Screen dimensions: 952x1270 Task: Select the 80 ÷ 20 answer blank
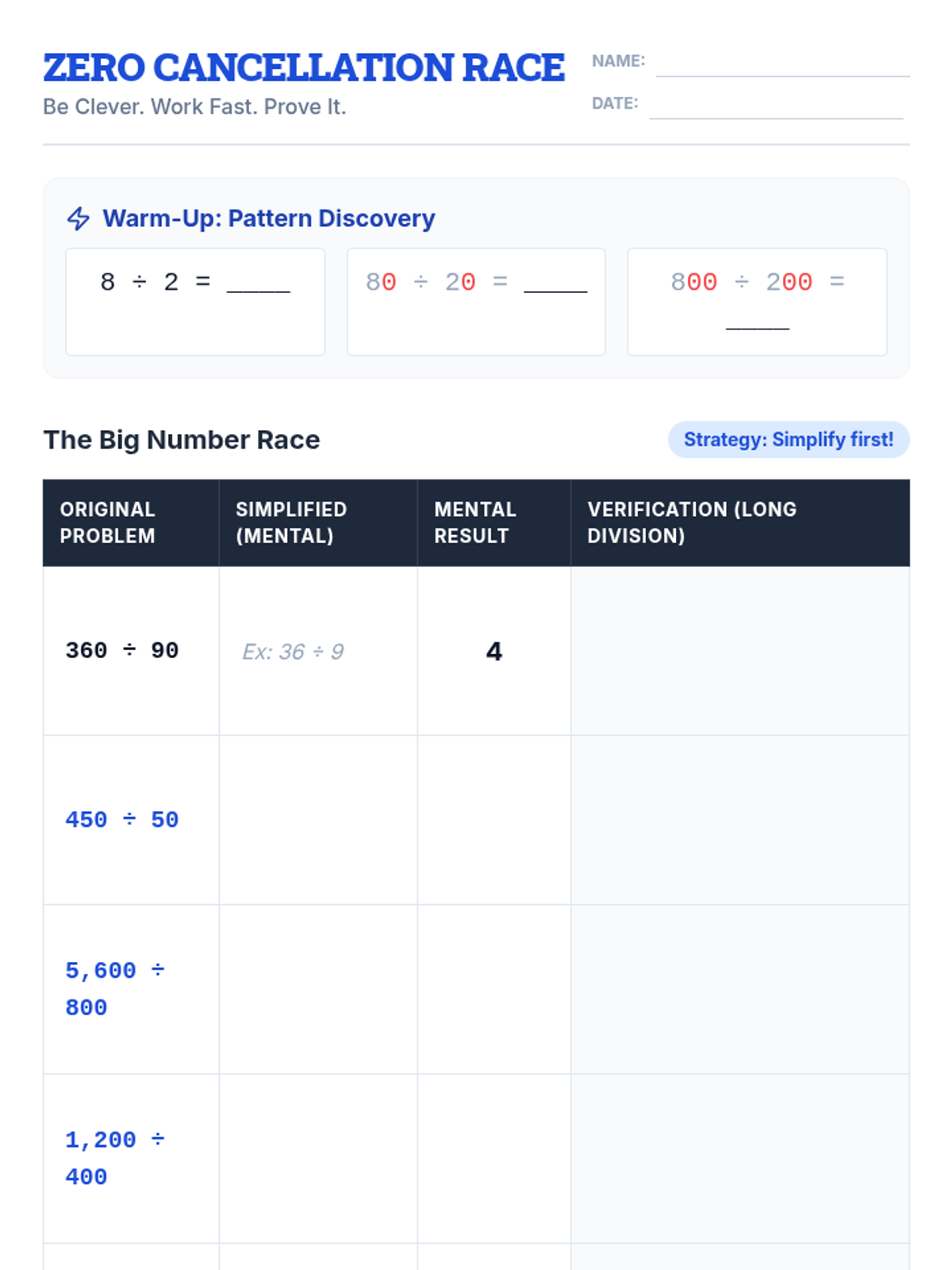tap(555, 286)
